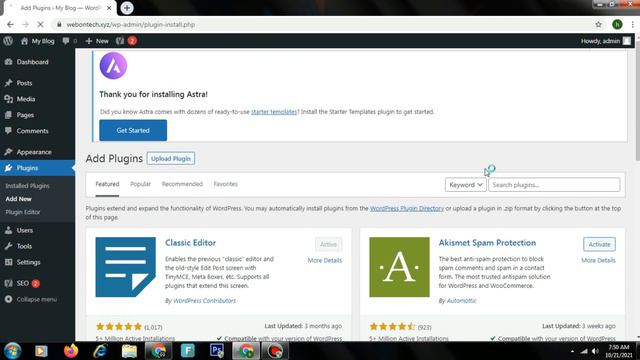640x360 pixels.
Task: Close the Add Plugins browser tab
Action: (x=109, y=8)
